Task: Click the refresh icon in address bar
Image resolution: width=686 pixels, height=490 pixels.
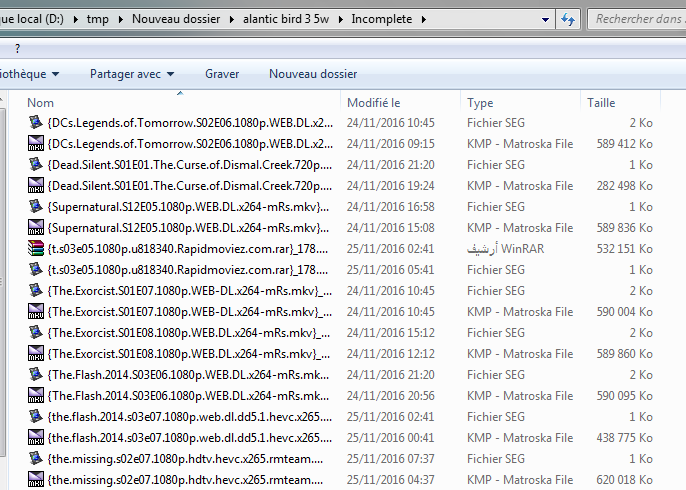Action: [567, 19]
